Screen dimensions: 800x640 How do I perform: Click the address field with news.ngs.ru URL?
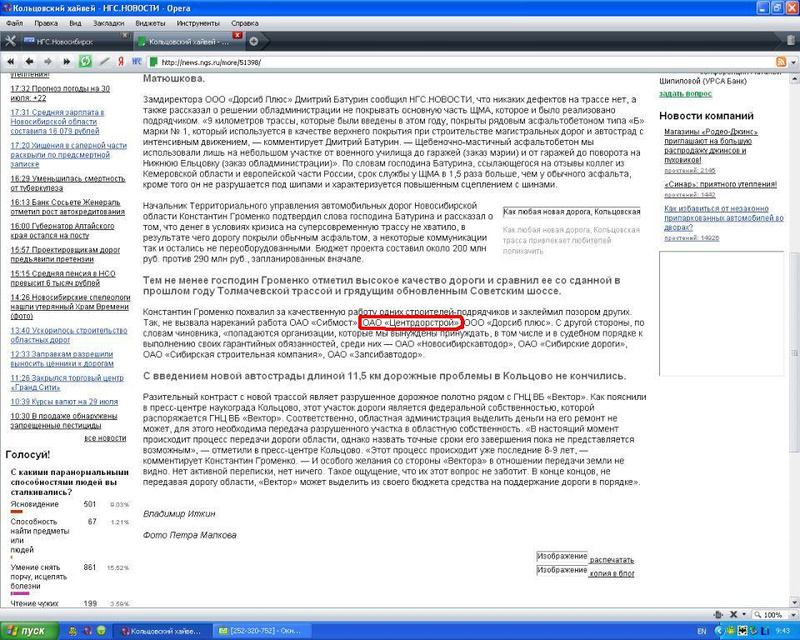click(459, 62)
